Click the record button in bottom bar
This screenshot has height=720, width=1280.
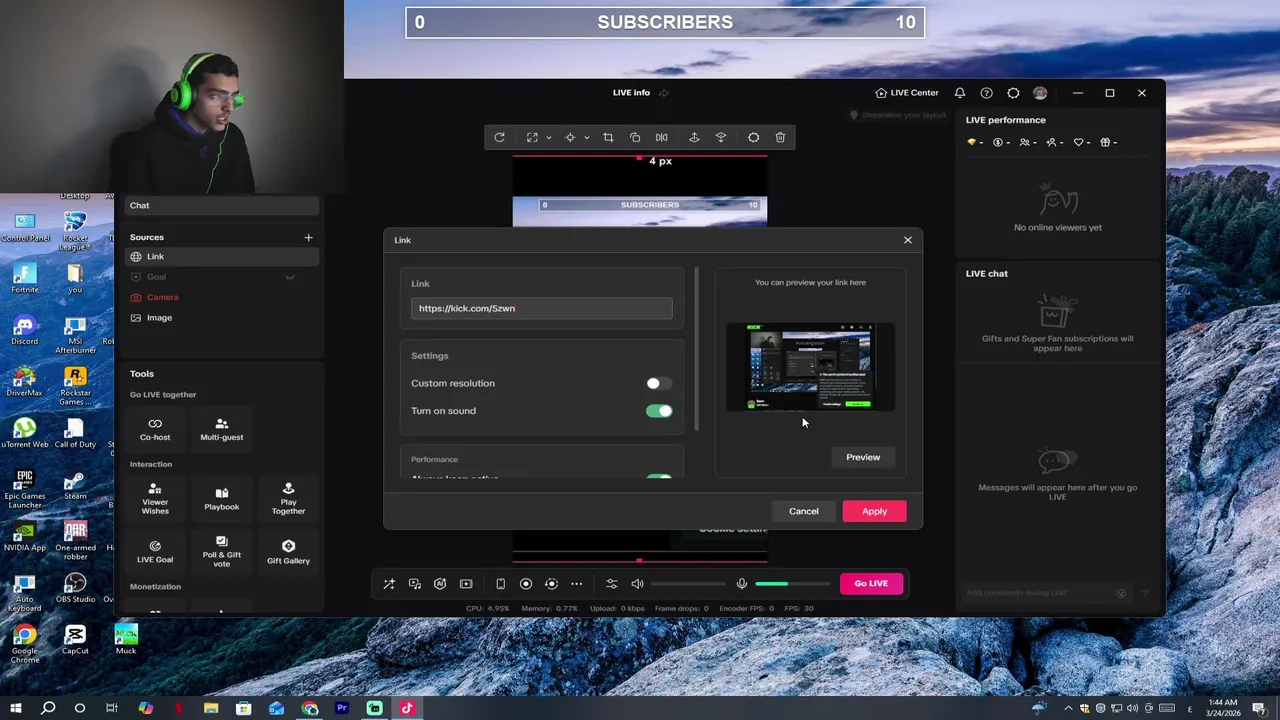point(526,584)
